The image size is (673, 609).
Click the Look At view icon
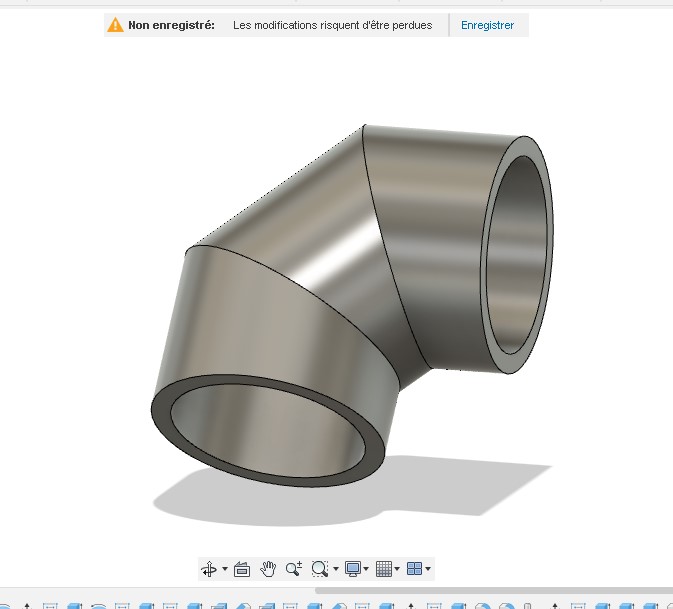coord(242,569)
